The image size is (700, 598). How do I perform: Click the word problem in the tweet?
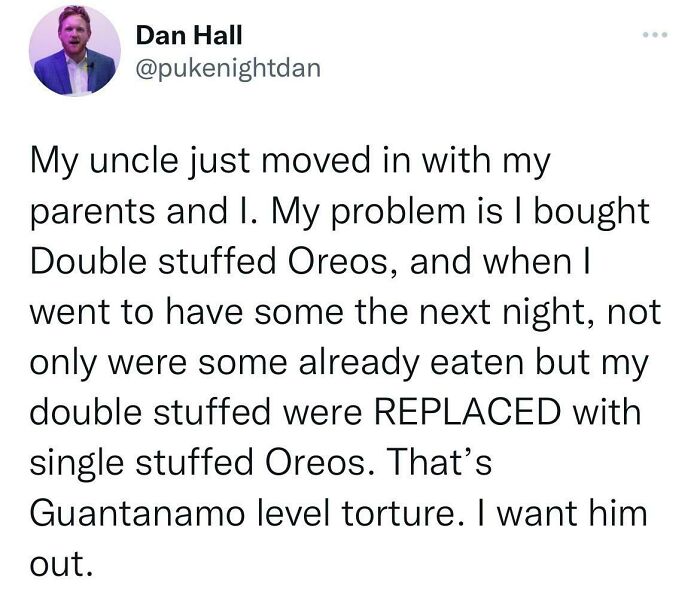391,212
